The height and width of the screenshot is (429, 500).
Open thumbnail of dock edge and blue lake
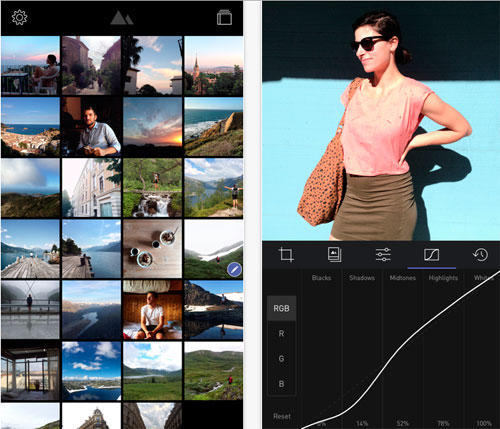point(91,249)
